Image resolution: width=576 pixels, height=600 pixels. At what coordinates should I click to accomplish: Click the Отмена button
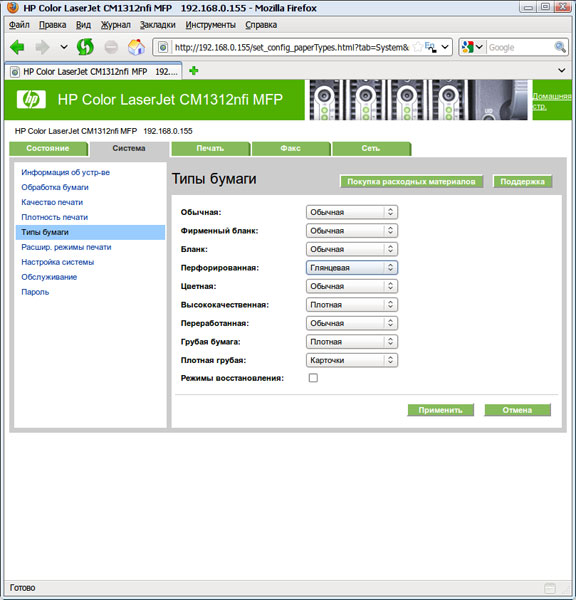tap(517, 410)
